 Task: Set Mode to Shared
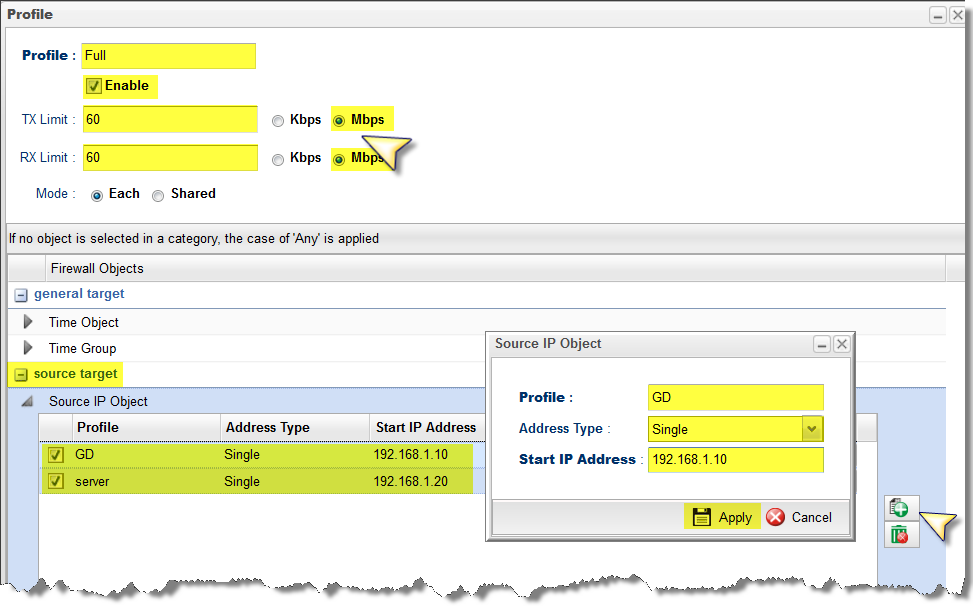(158, 195)
